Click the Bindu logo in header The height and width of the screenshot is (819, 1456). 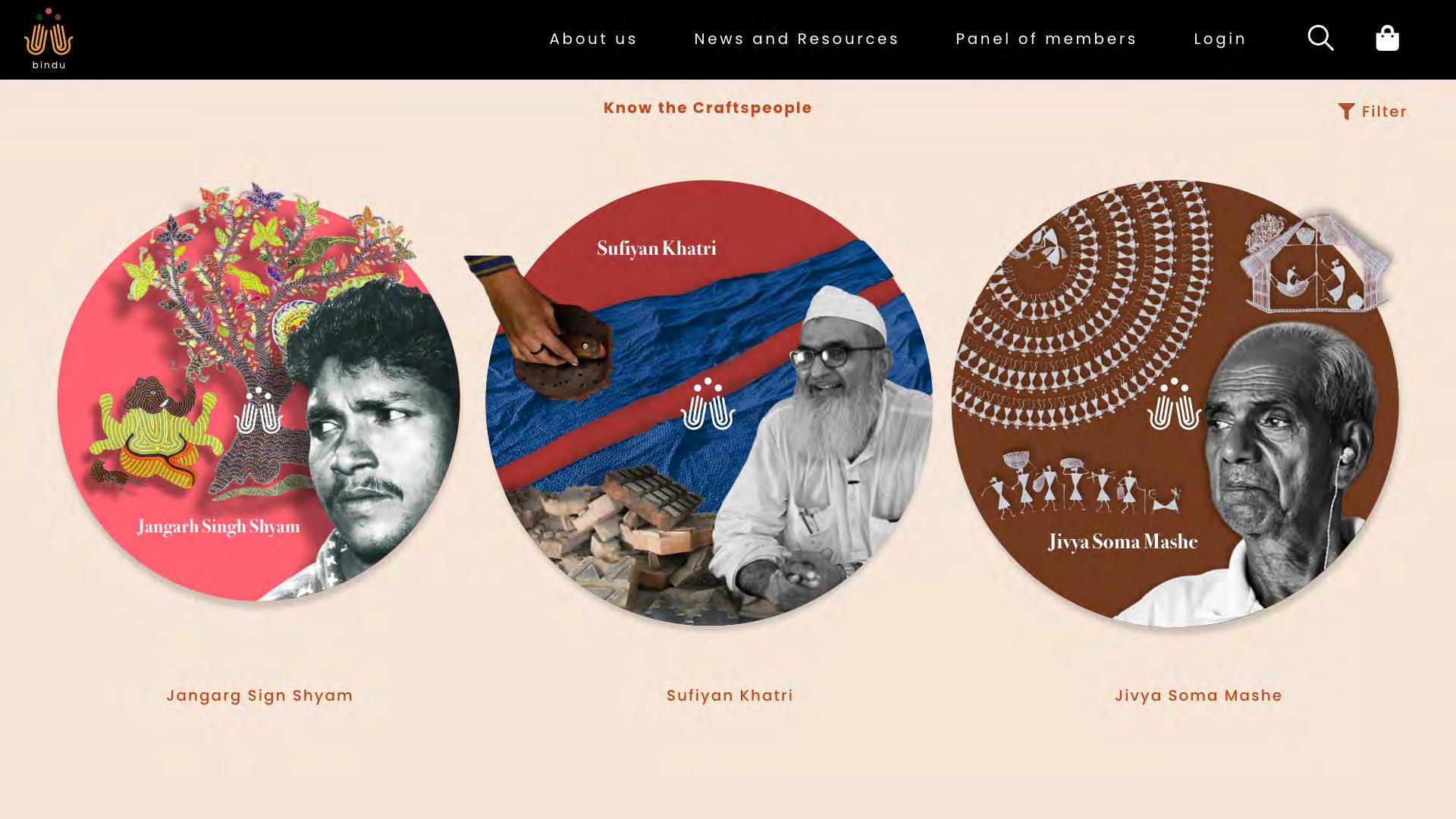[x=49, y=39]
